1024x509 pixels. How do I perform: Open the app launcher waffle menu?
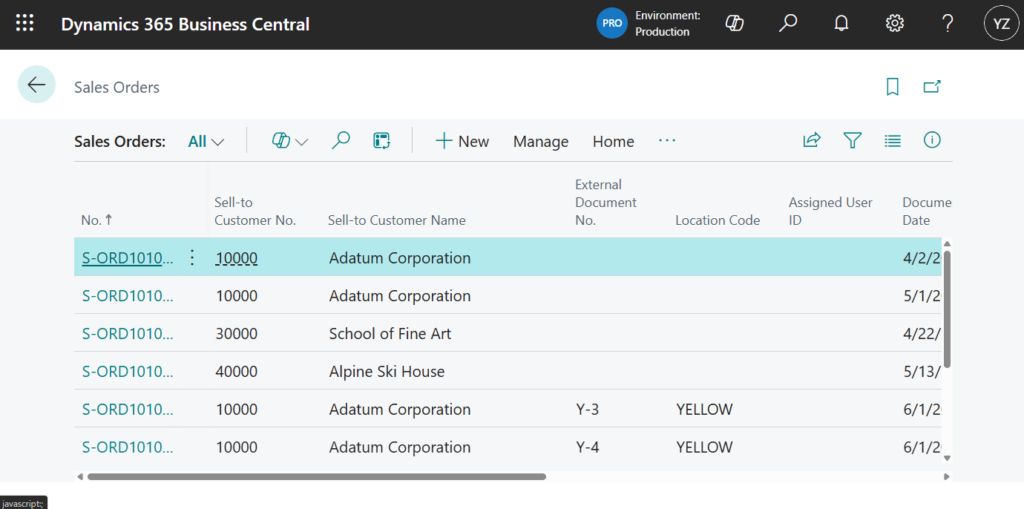coord(25,24)
